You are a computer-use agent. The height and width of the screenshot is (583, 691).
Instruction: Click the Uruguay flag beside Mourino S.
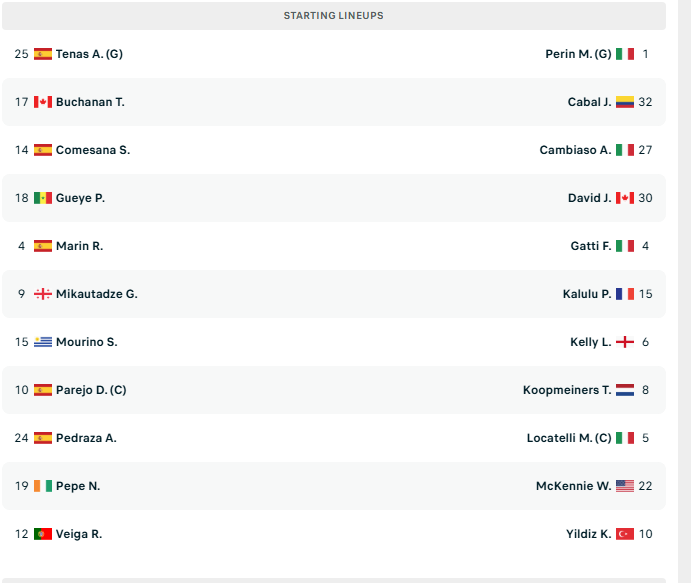click(x=42, y=342)
